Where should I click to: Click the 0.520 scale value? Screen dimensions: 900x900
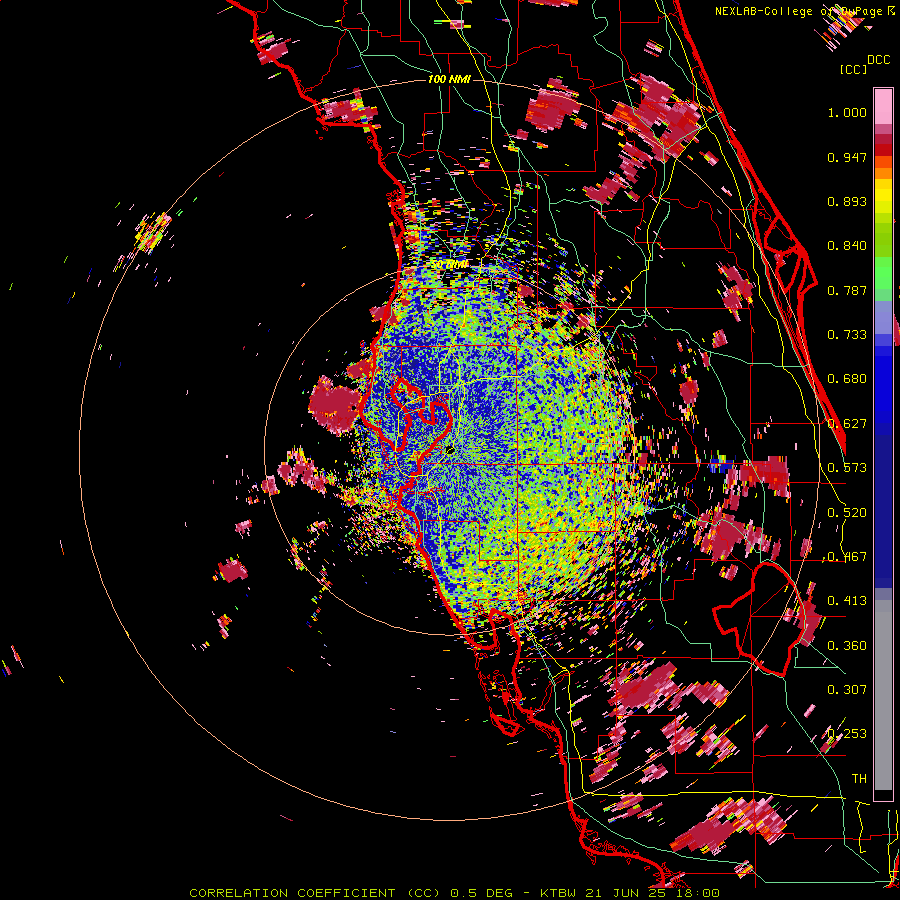click(x=847, y=513)
